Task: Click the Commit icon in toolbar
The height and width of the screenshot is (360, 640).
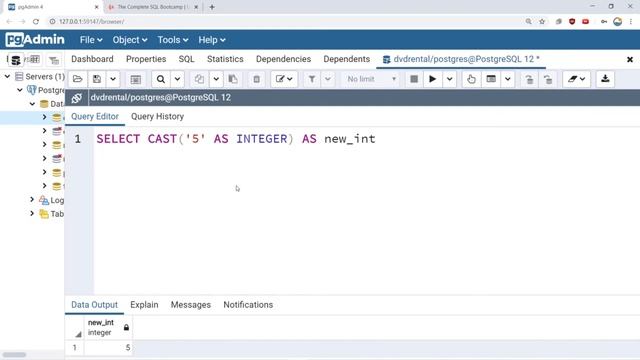Action: coord(529,79)
